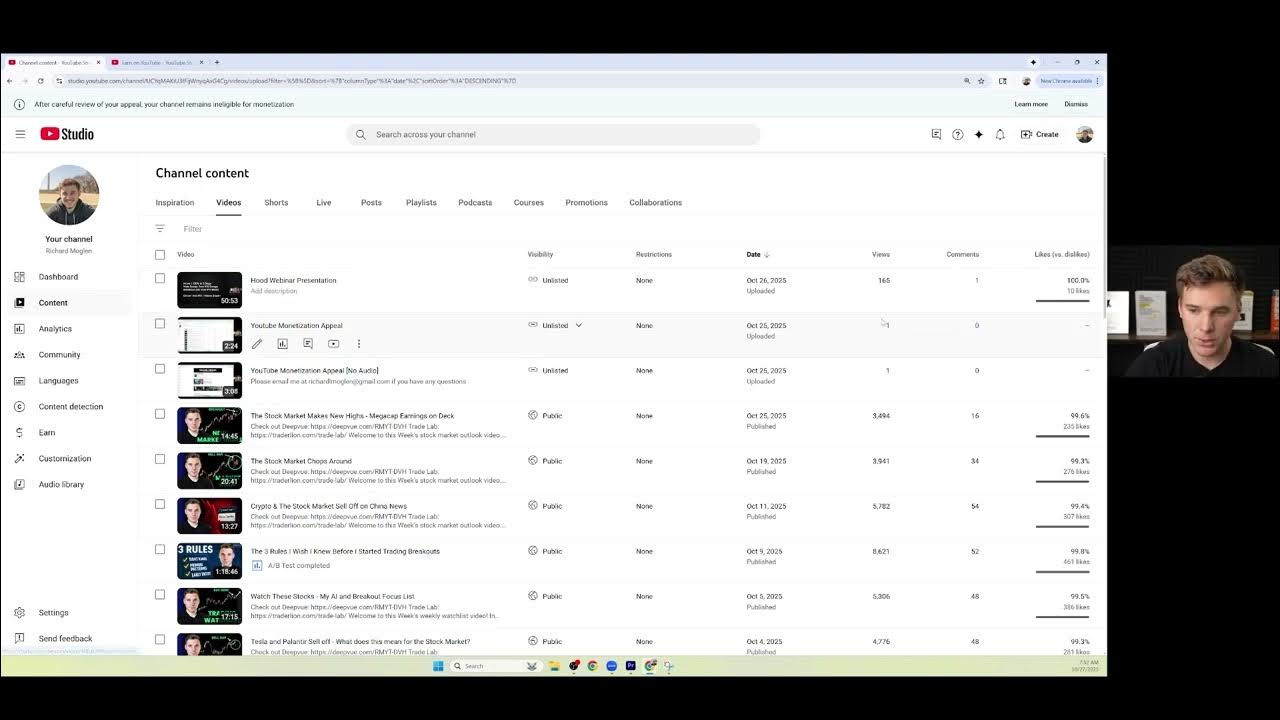Sort by the Date column header
Screen dimensions: 1280x720
[757, 255]
